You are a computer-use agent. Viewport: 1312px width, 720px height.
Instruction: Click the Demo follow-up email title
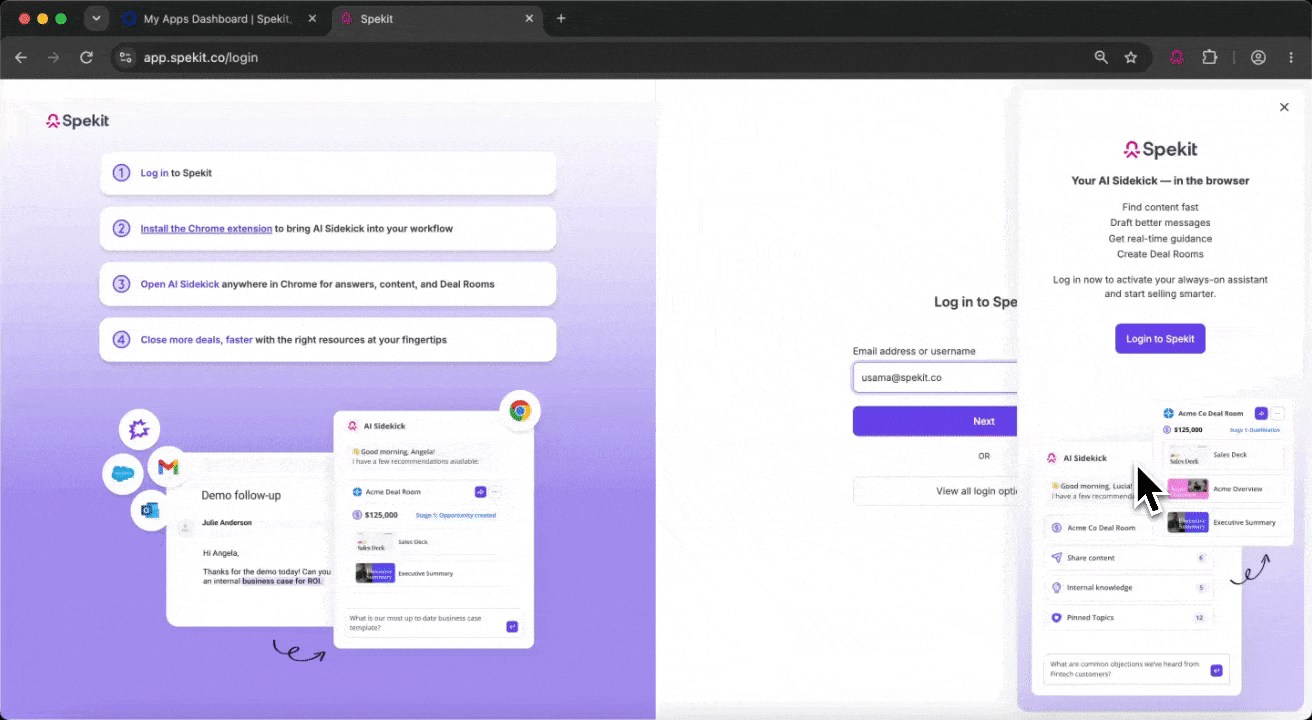tap(241, 495)
